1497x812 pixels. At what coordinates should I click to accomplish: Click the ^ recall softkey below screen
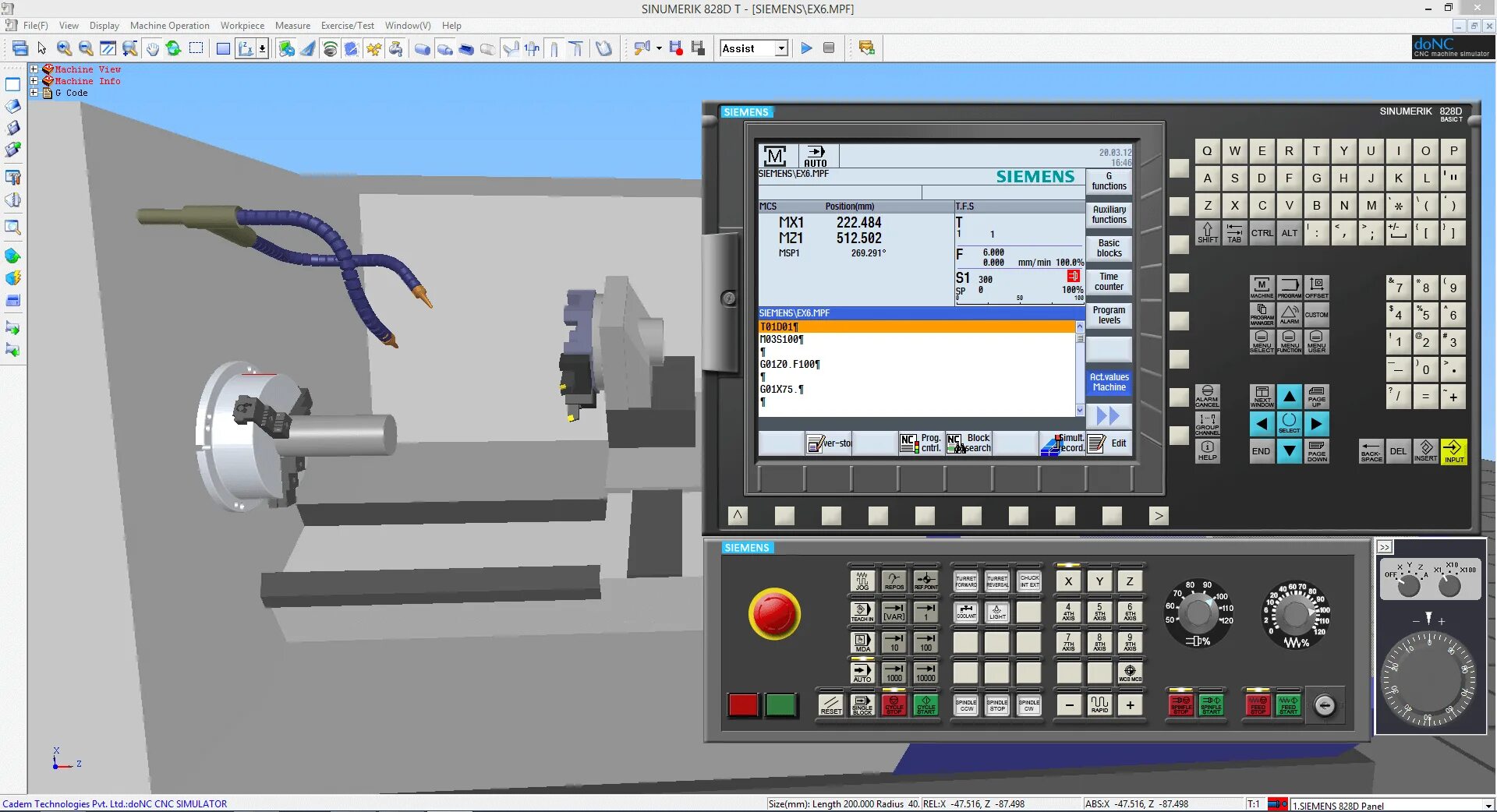tap(738, 516)
